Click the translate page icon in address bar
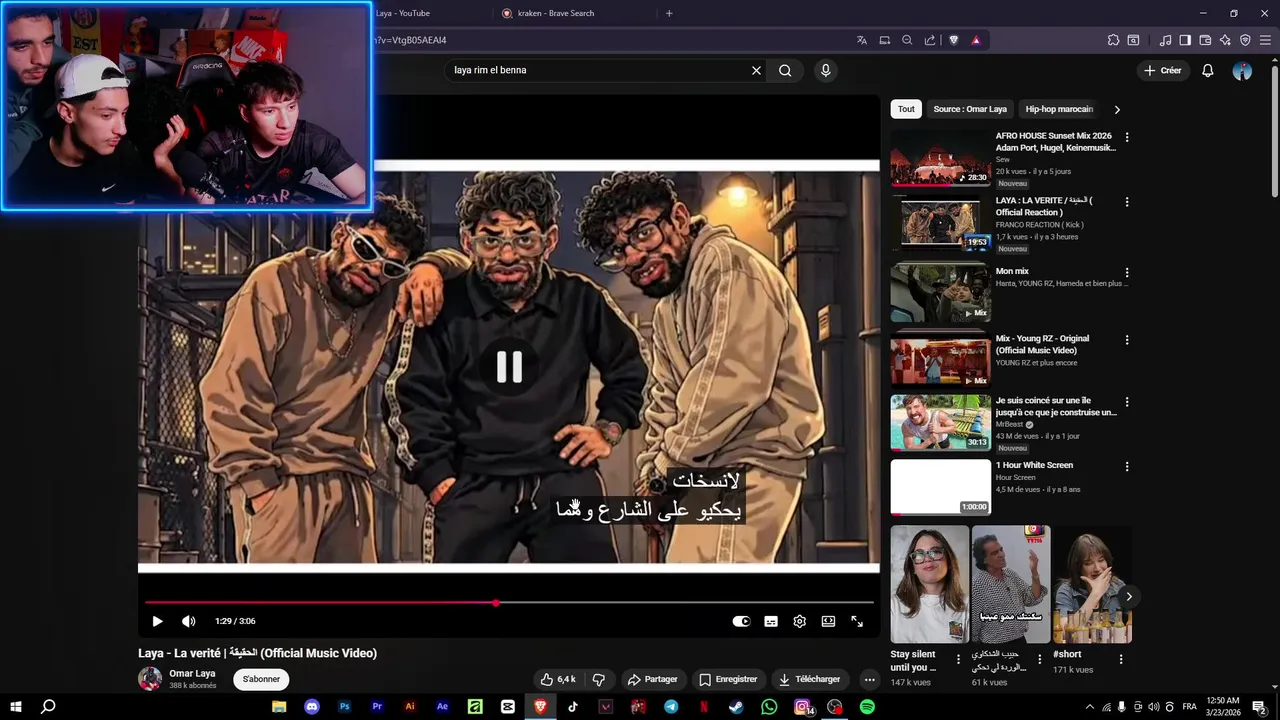Viewport: 1280px width, 720px height. pos(861,40)
